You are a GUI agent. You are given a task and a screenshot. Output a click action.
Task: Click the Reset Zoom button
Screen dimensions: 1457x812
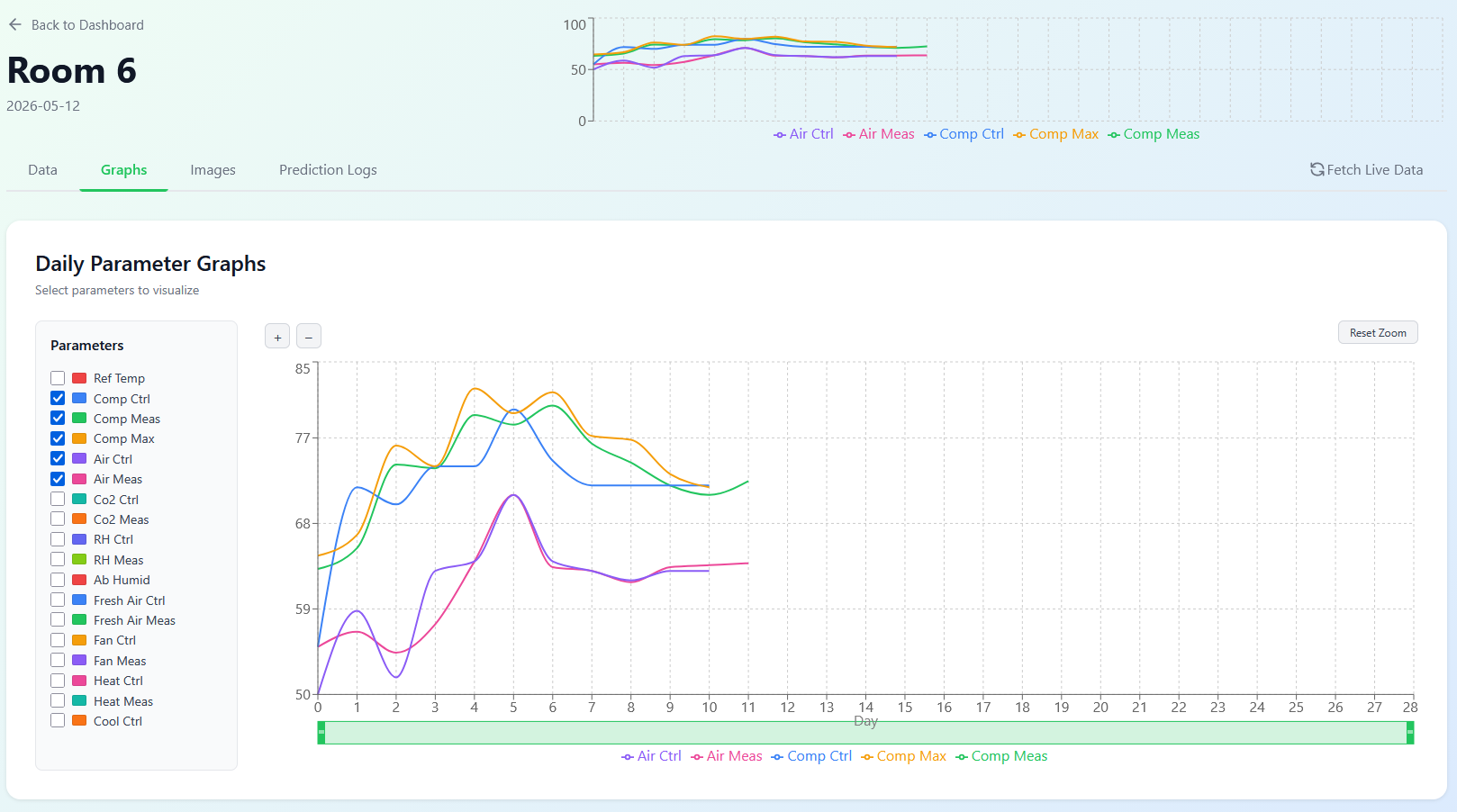(1378, 333)
